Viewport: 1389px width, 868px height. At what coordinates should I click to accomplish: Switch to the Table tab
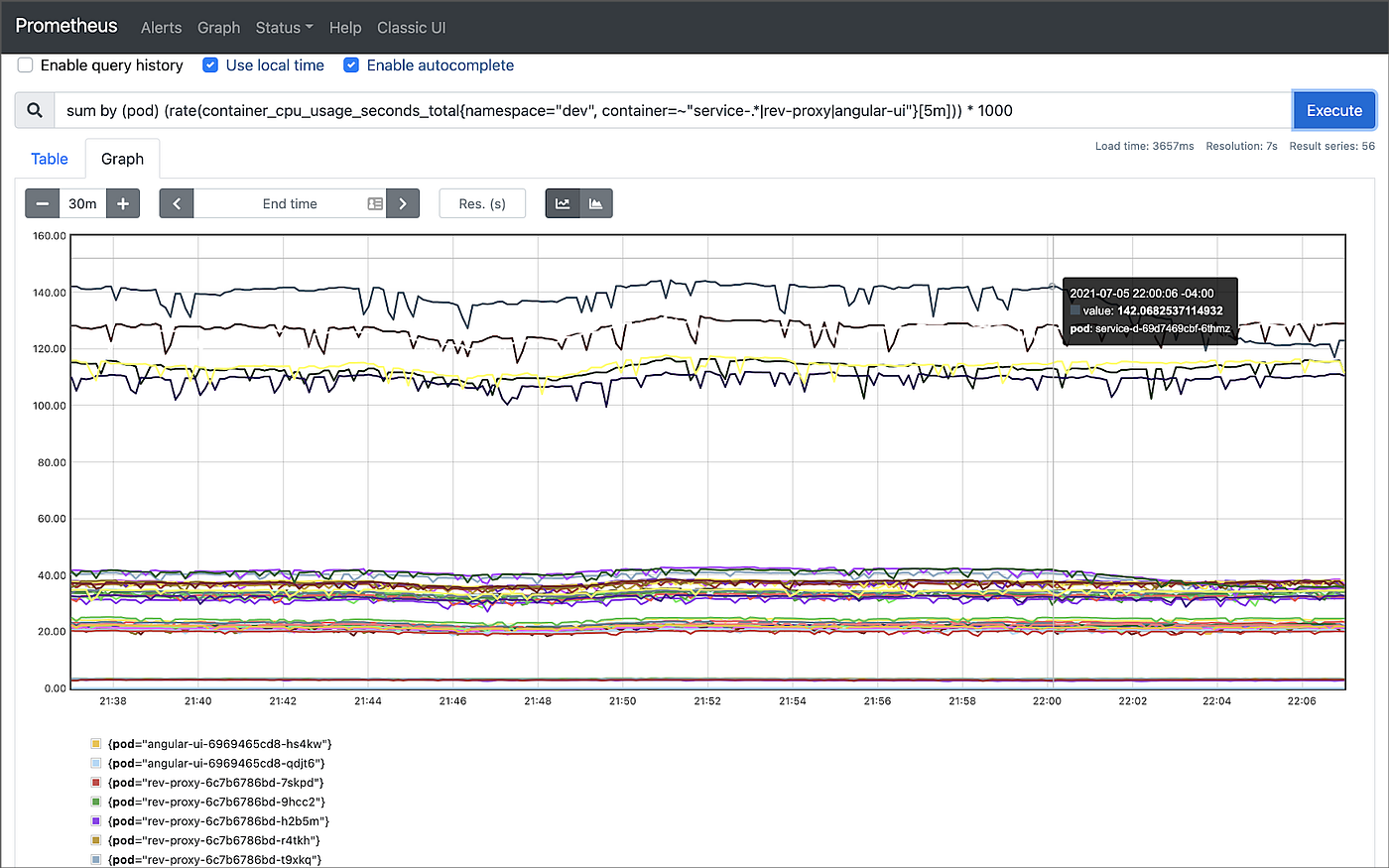[x=50, y=159]
